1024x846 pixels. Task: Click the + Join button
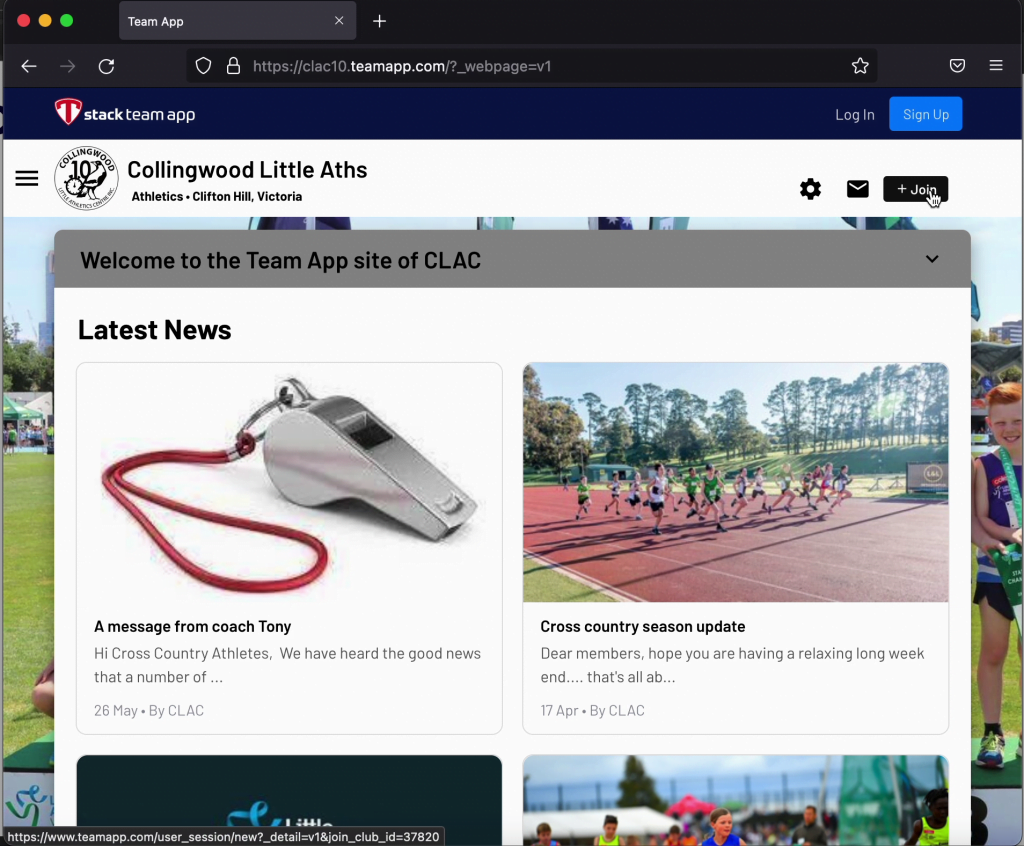pos(915,189)
